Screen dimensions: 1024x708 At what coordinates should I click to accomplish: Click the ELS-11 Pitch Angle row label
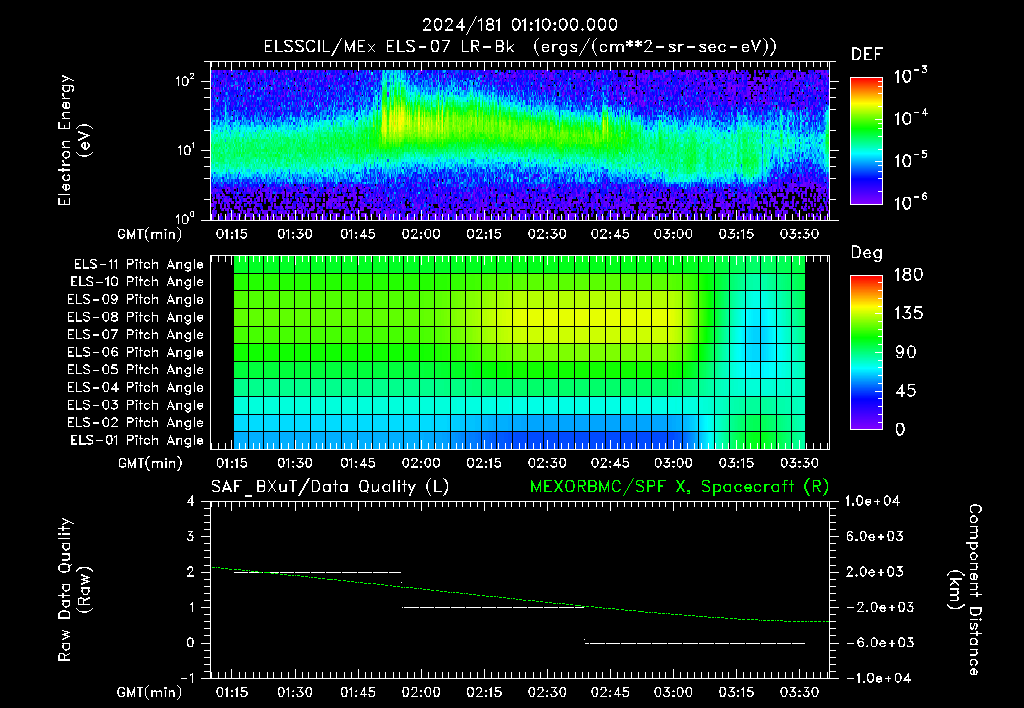coord(138,265)
